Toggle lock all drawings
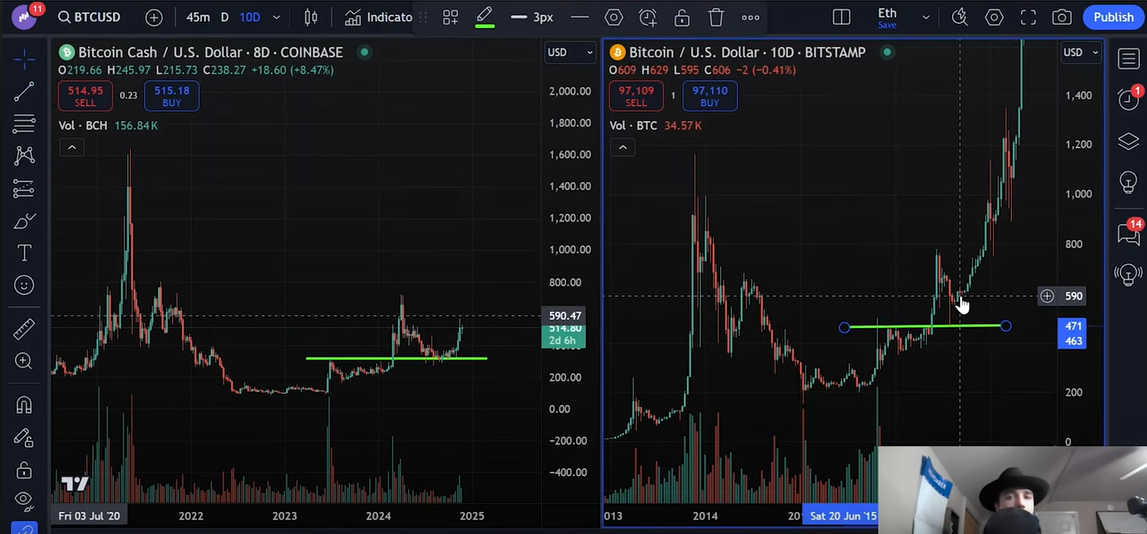This screenshot has width=1147, height=534. pyautogui.click(x=24, y=470)
